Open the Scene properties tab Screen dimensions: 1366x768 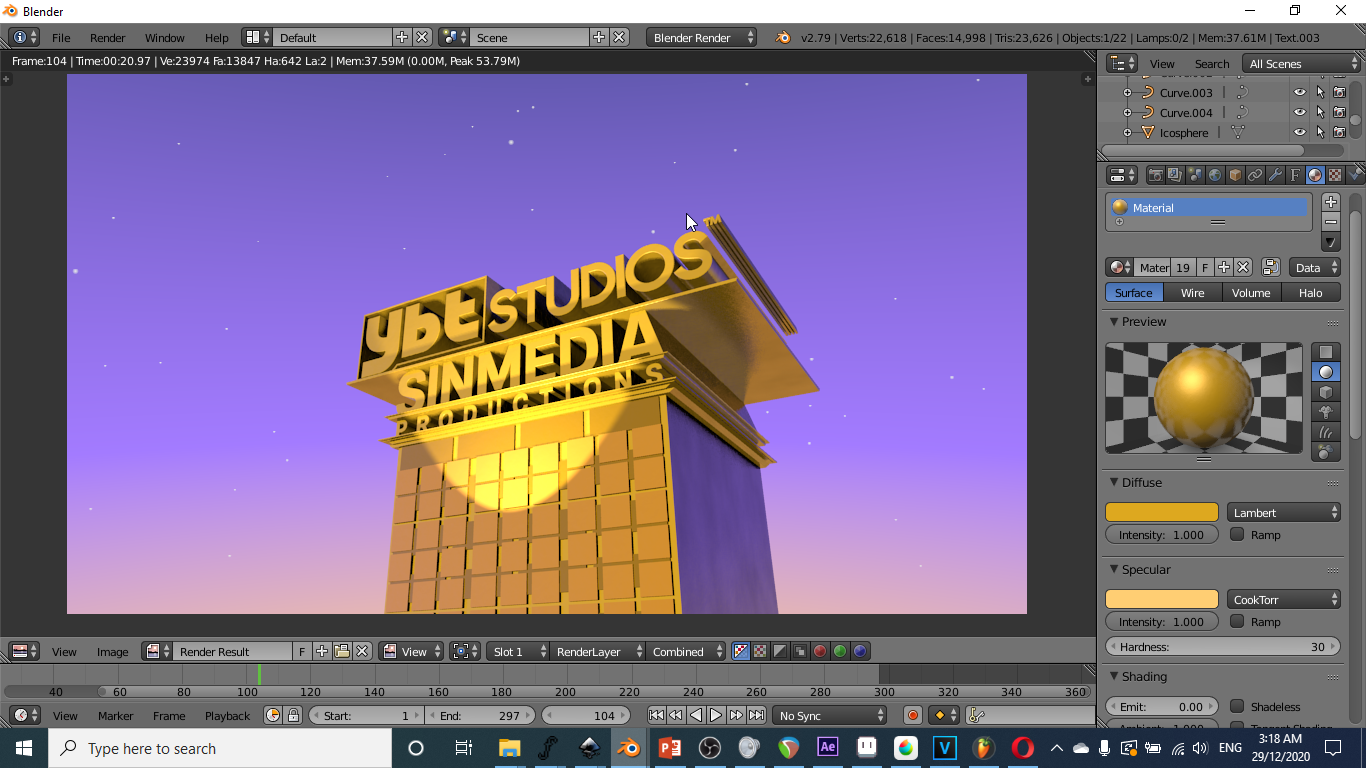1195,175
